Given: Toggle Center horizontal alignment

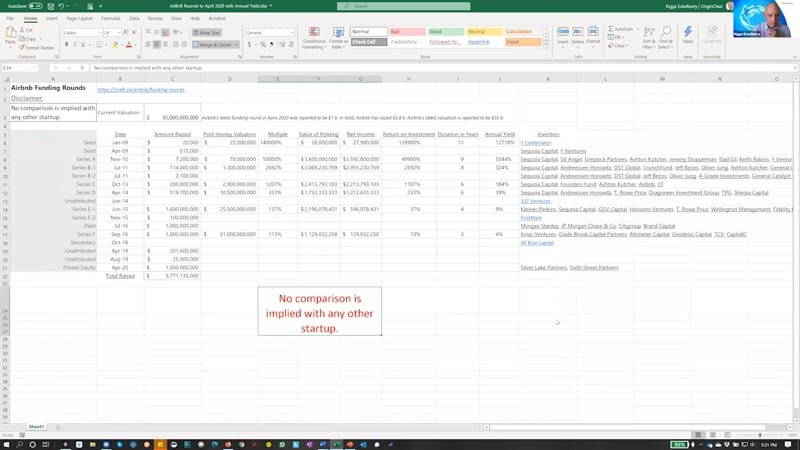Looking at the screenshot, I should click(157, 45).
